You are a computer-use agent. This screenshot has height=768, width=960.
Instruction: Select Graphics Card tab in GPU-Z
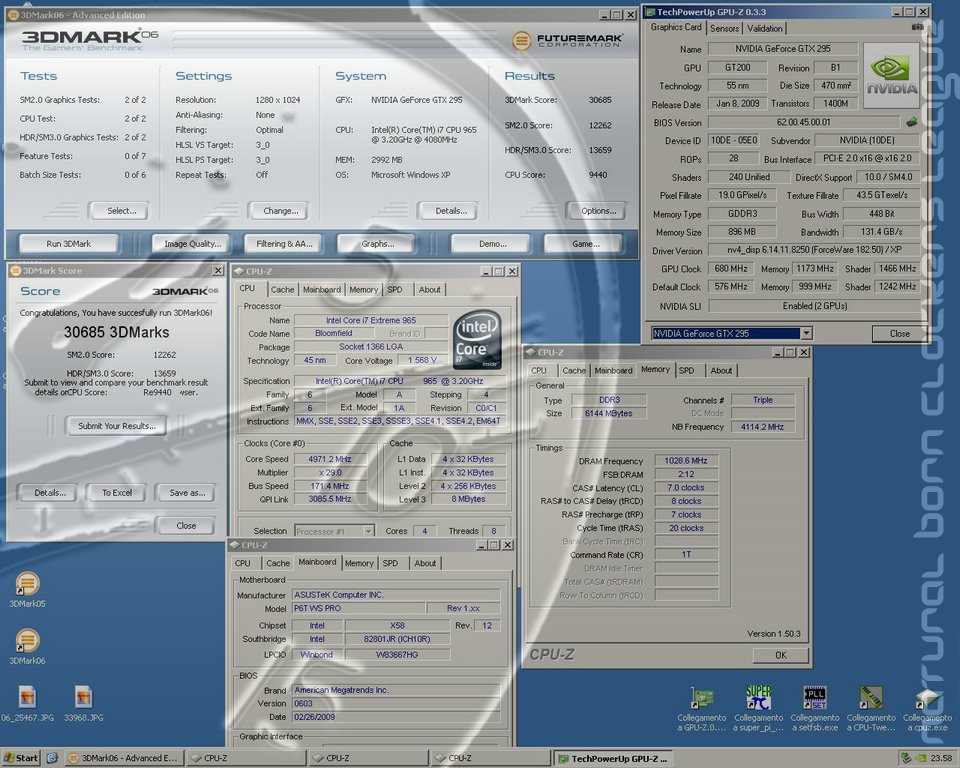676,27
